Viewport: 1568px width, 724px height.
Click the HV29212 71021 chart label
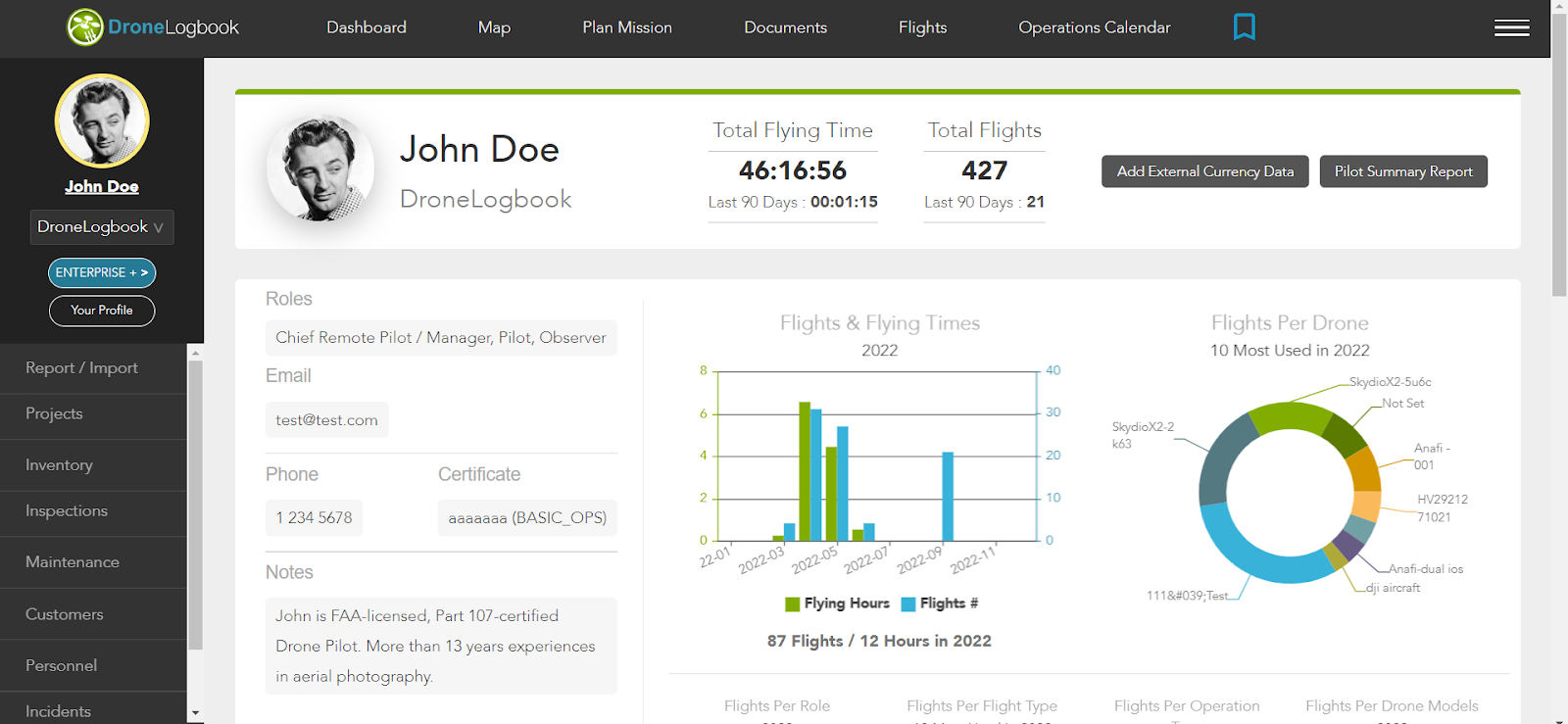(1443, 508)
